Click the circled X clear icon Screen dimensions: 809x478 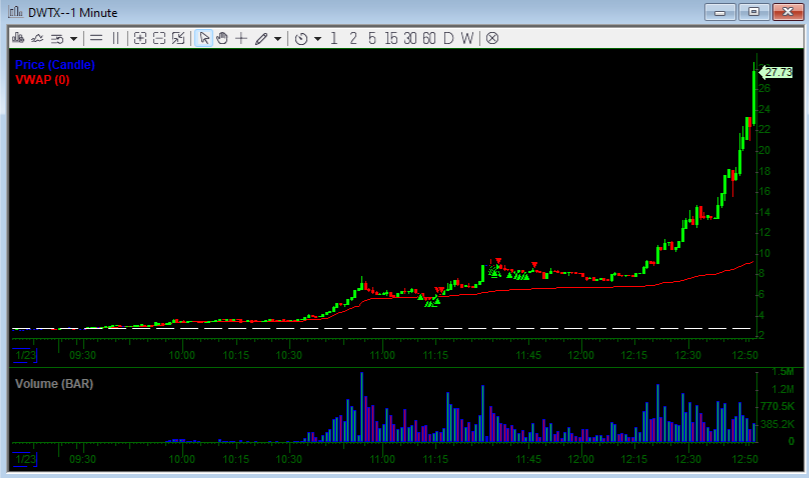(492, 38)
